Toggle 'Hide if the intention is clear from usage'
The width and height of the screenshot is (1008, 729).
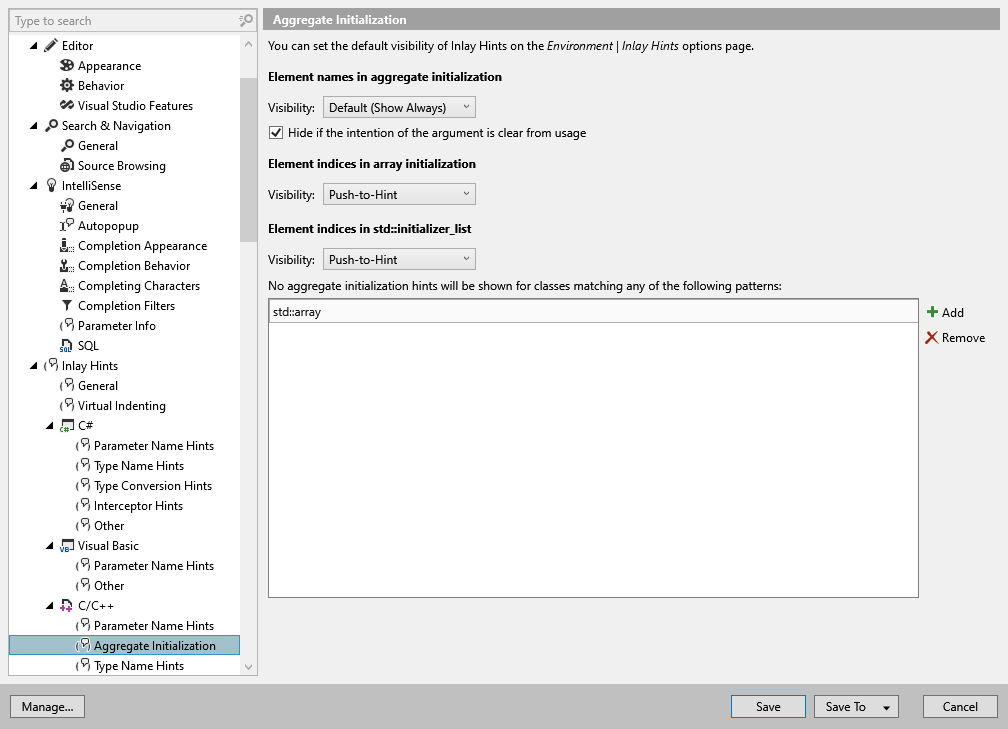click(275, 132)
